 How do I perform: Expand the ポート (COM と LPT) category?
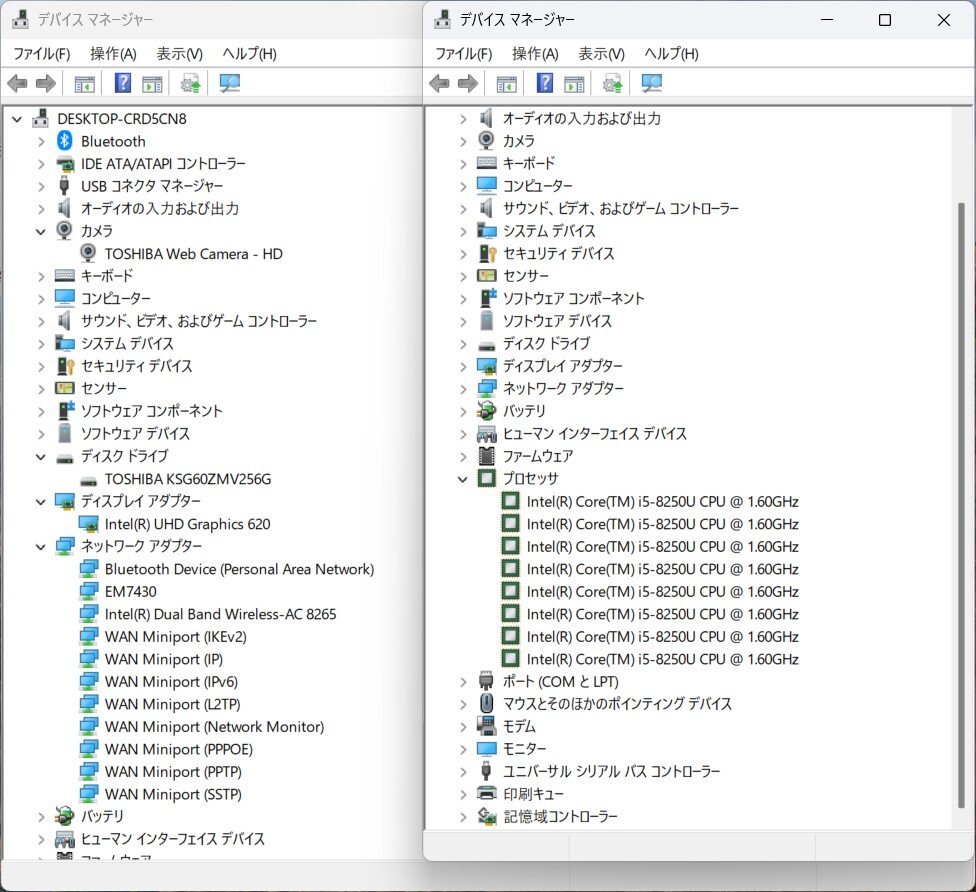click(463, 682)
